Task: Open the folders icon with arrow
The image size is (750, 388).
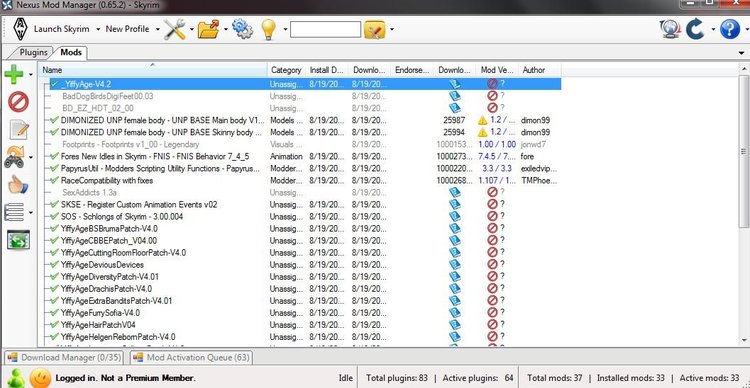Action: click(209, 29)
